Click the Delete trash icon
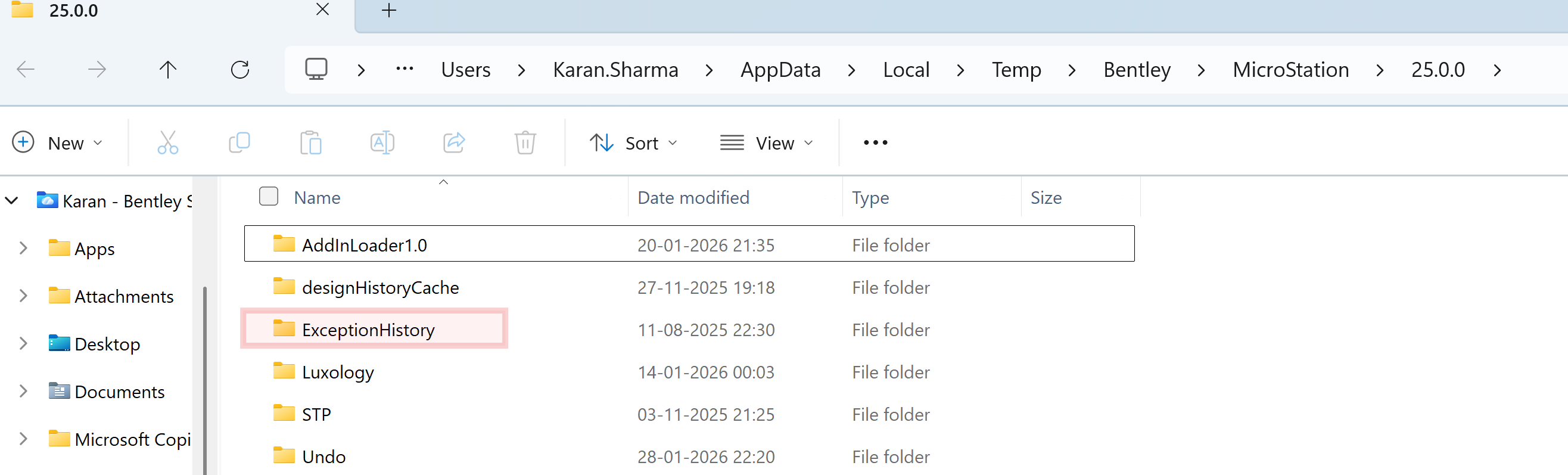The width and height of the screenshot is (1568, 475). pyautogui.click(x=525, y=143)
